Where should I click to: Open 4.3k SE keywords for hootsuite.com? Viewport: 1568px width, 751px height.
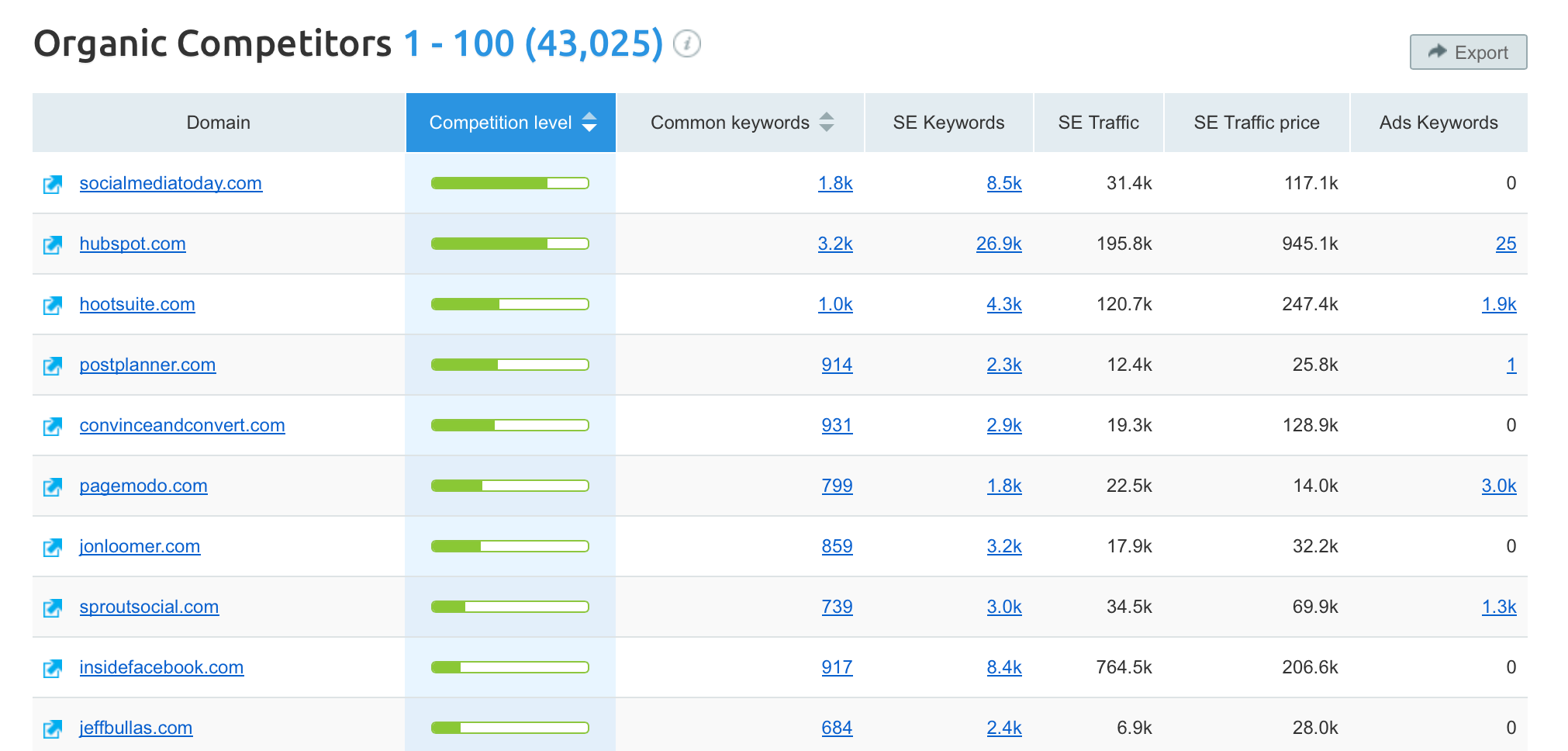click(x=1004, y=304)
